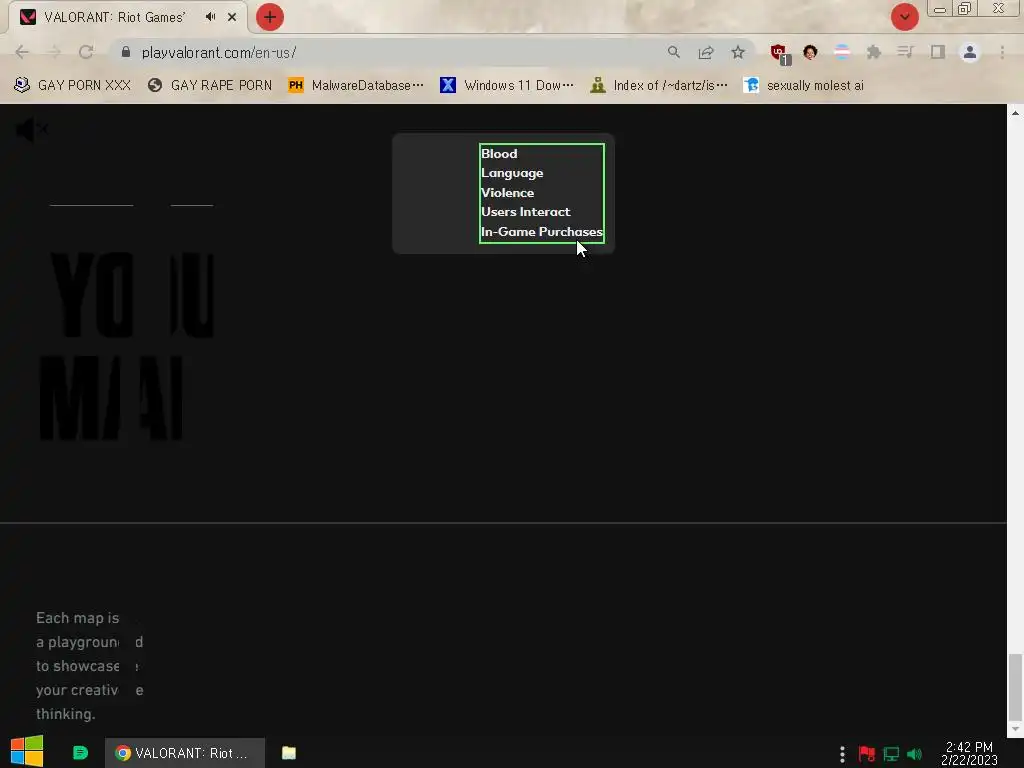Open the uBlock shield extension icon
Image resolution: width=1024 pixels, height=768 pixels.
(x=779, y=54)
